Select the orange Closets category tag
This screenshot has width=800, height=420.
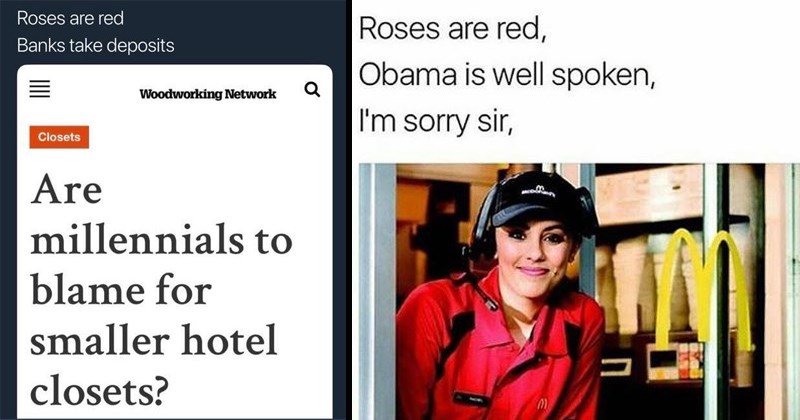[x=59, y=137]
